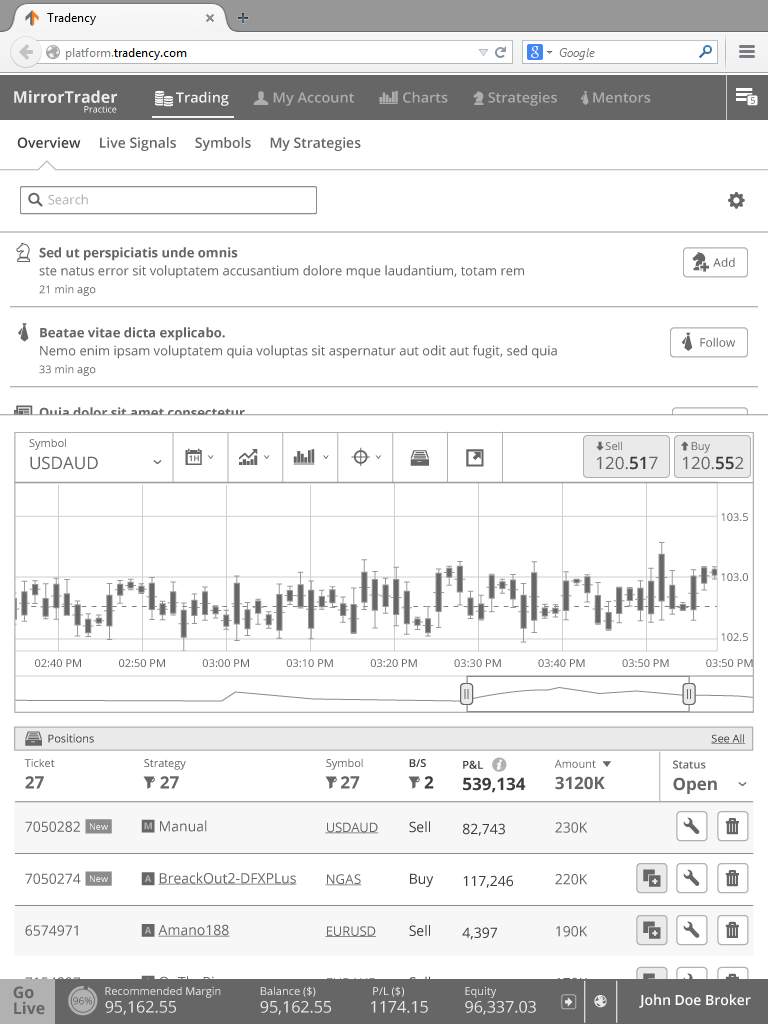Click the pop-out chart icon
The image size is (768, 1024).
coord(475,457)
